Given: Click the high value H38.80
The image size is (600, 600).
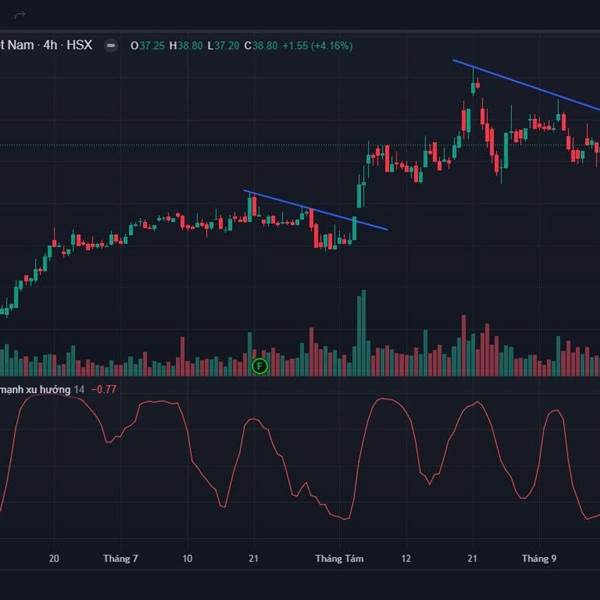Looking at the screenshot, I should [x=186, y=46].
